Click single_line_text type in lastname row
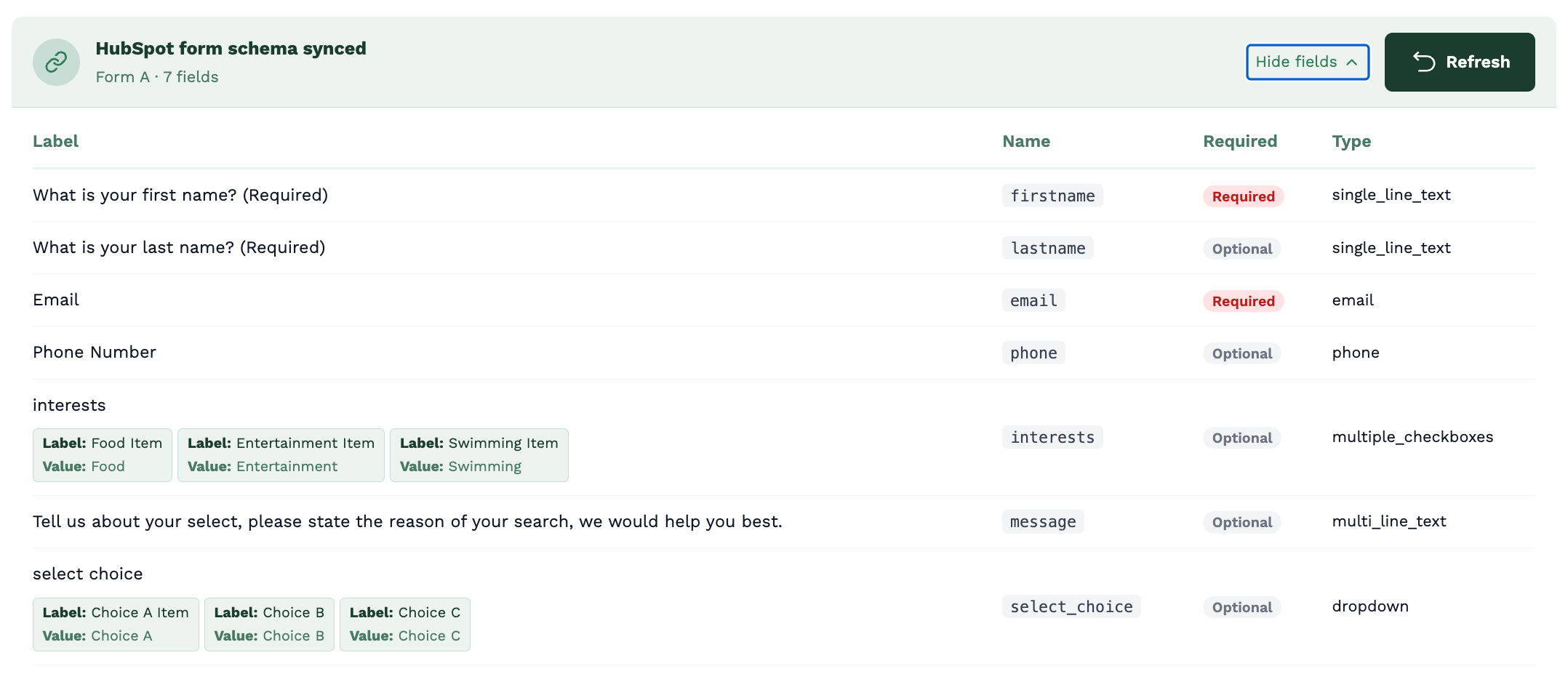This screenshot has width=1568, height=698. tap(1391, 248)
